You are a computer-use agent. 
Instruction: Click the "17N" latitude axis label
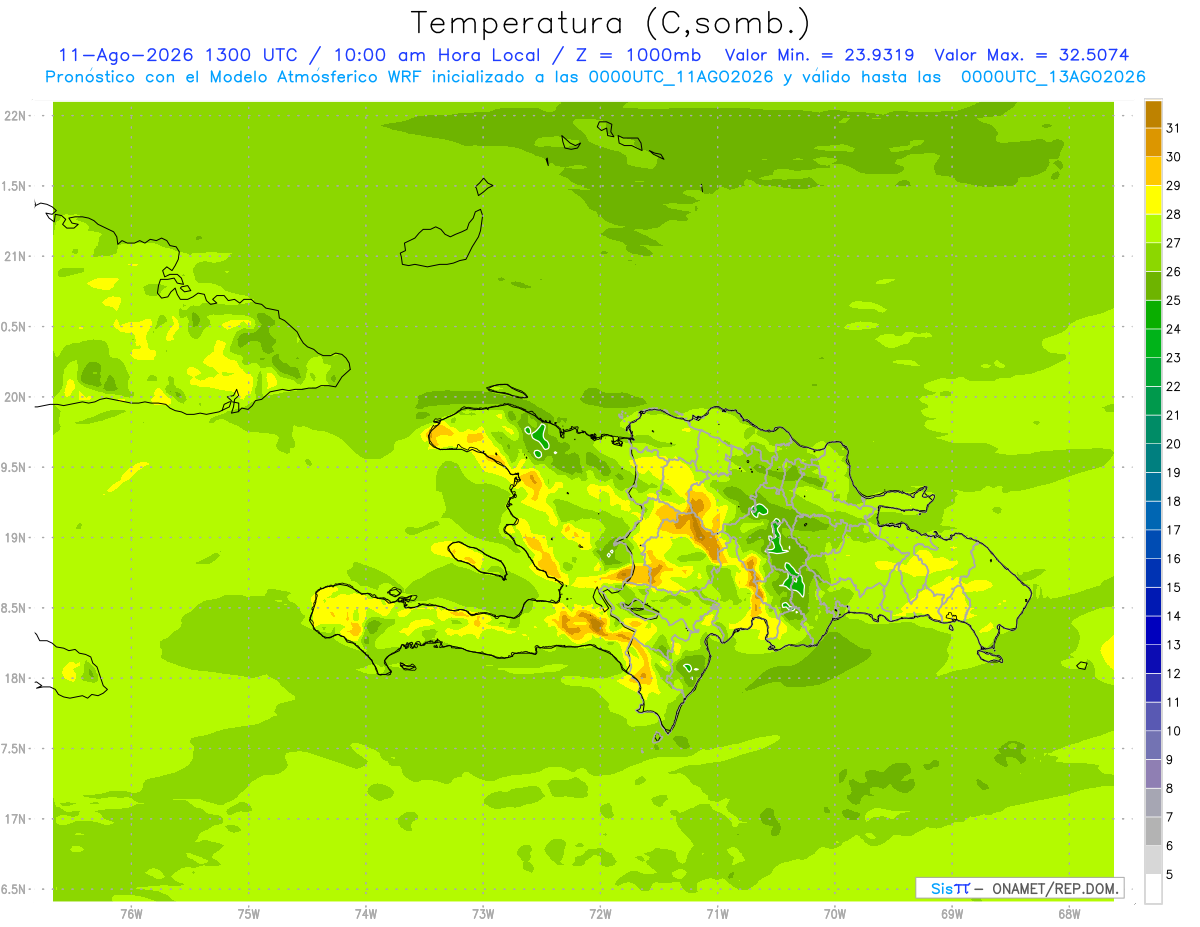pyautogui.click(x=16, y=819)
